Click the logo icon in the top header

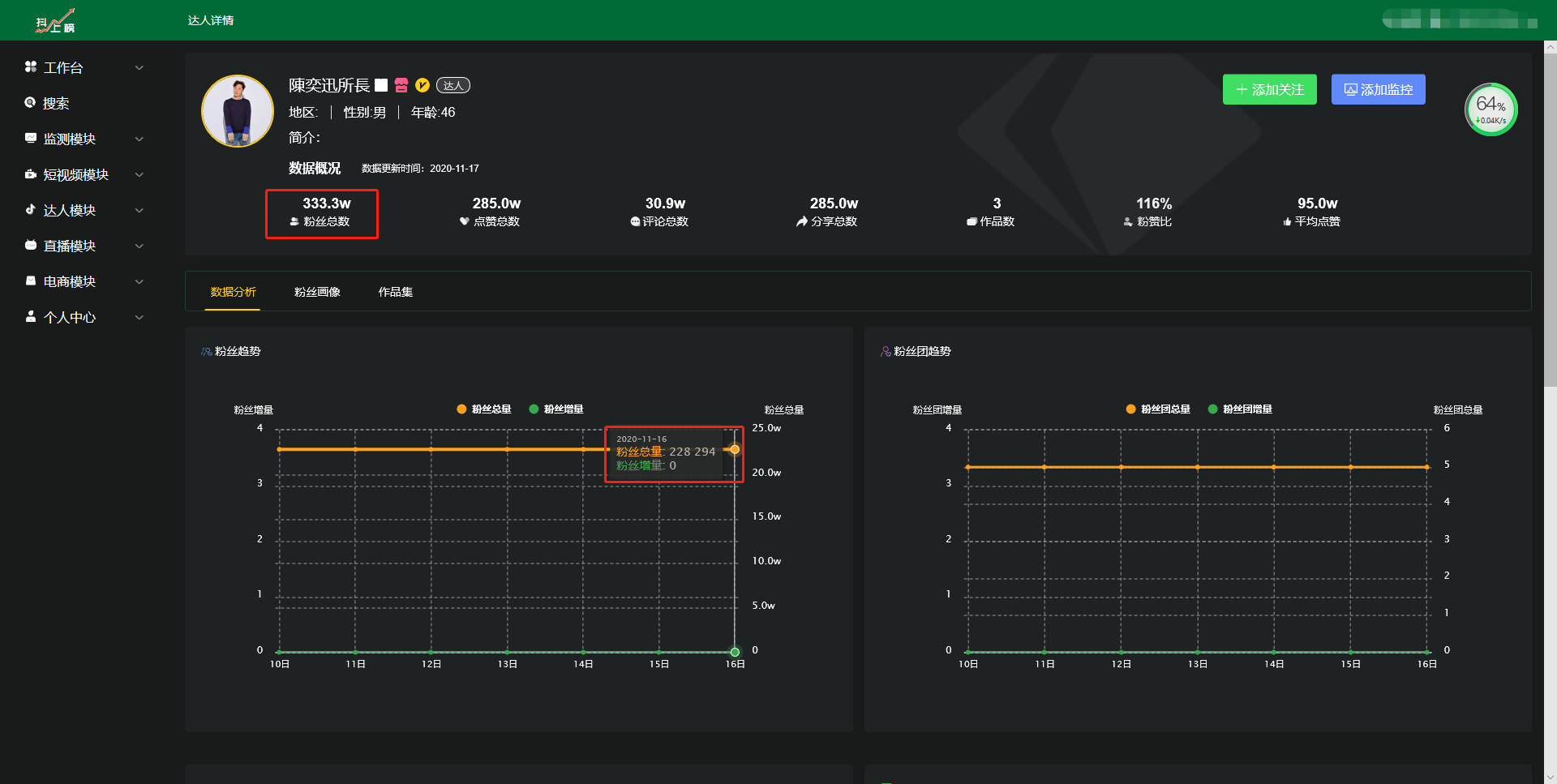(x=55, y=20)
